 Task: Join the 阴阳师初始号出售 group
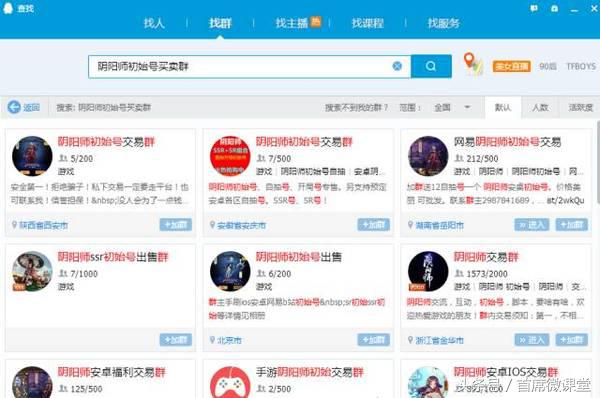[373, 339]
